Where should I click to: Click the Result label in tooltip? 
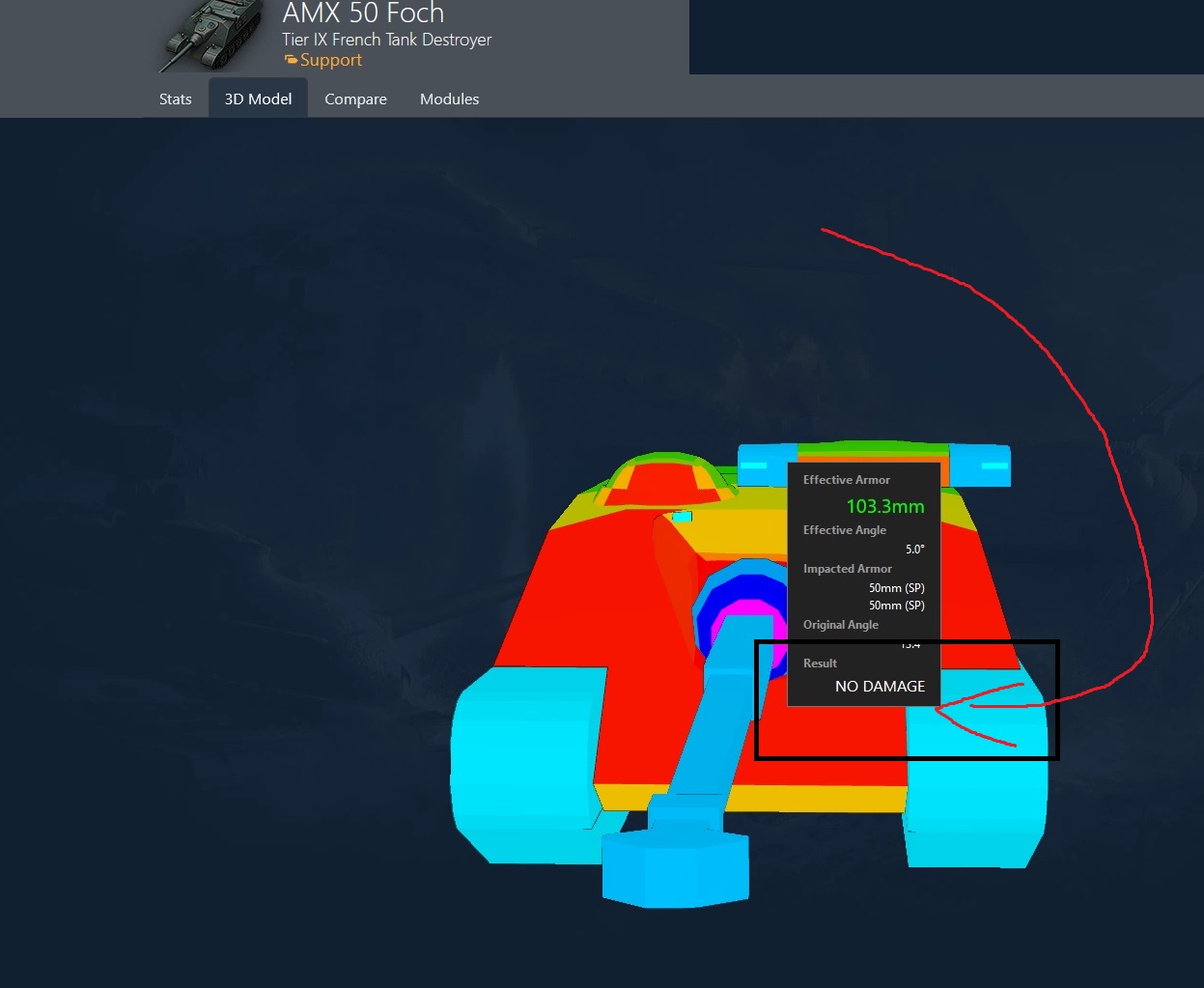[x=820, y=663]
